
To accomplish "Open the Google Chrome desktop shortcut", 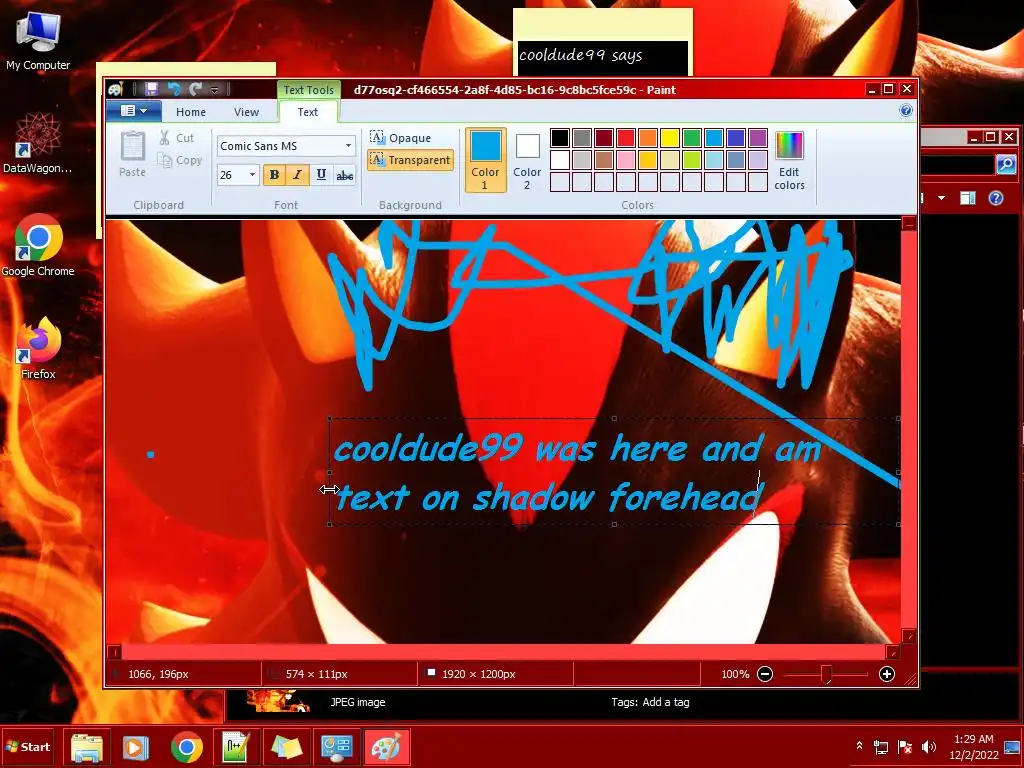I will 38,246.
